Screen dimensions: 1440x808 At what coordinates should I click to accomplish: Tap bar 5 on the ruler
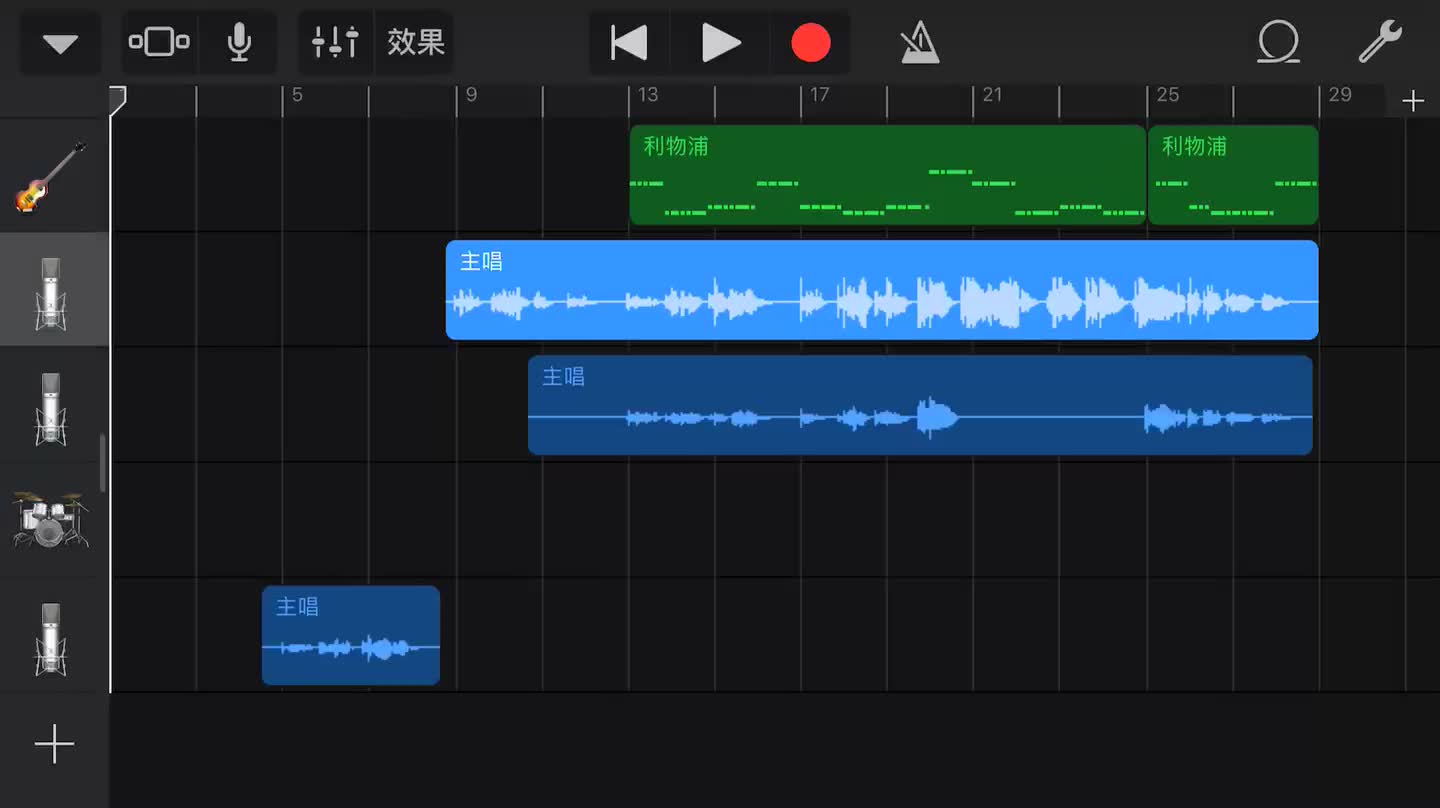point(297,96)
